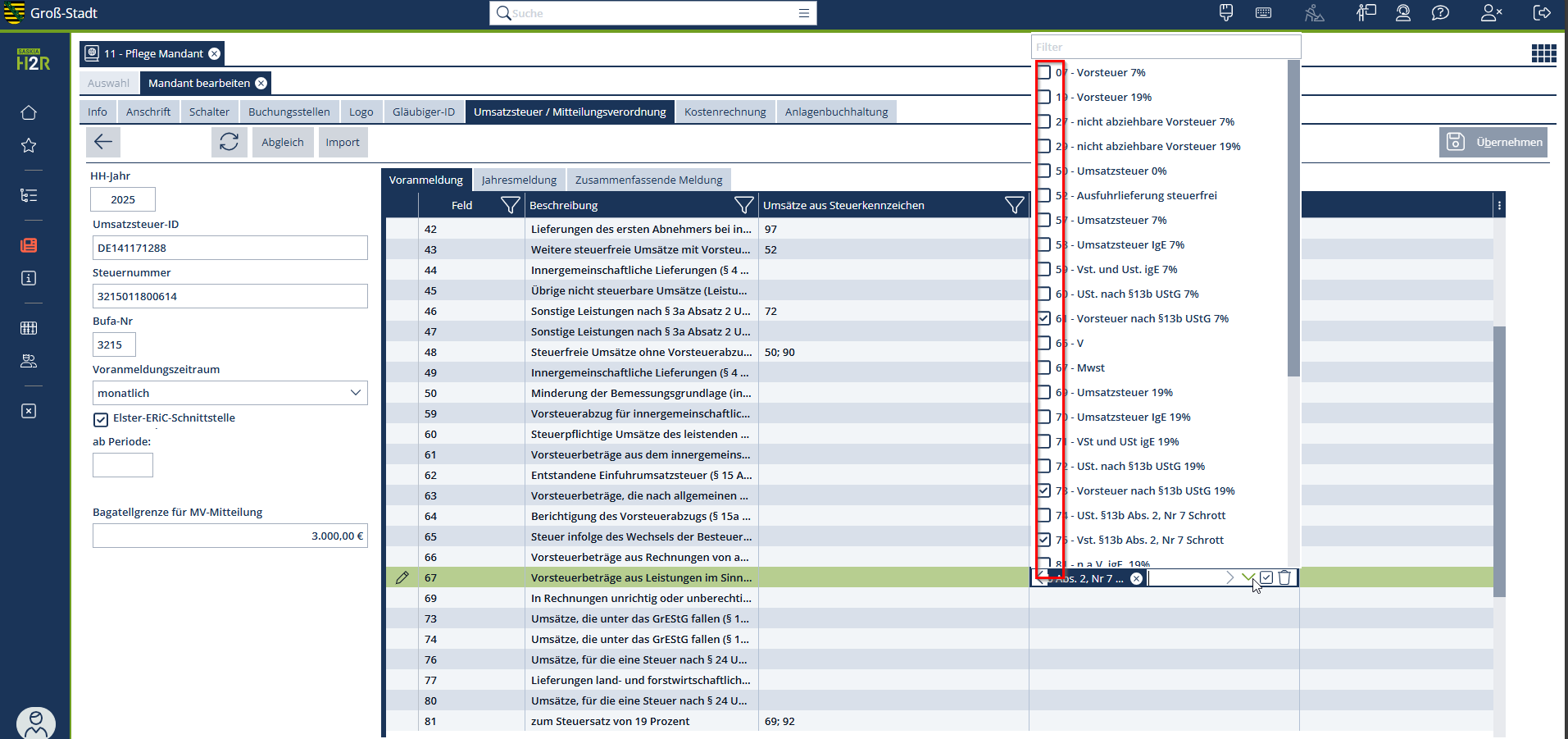Image resolution: width=1568 pixels, height=739 pixels.
Task: Open favorites star in the sidebar
Action: tap(29, 145)
